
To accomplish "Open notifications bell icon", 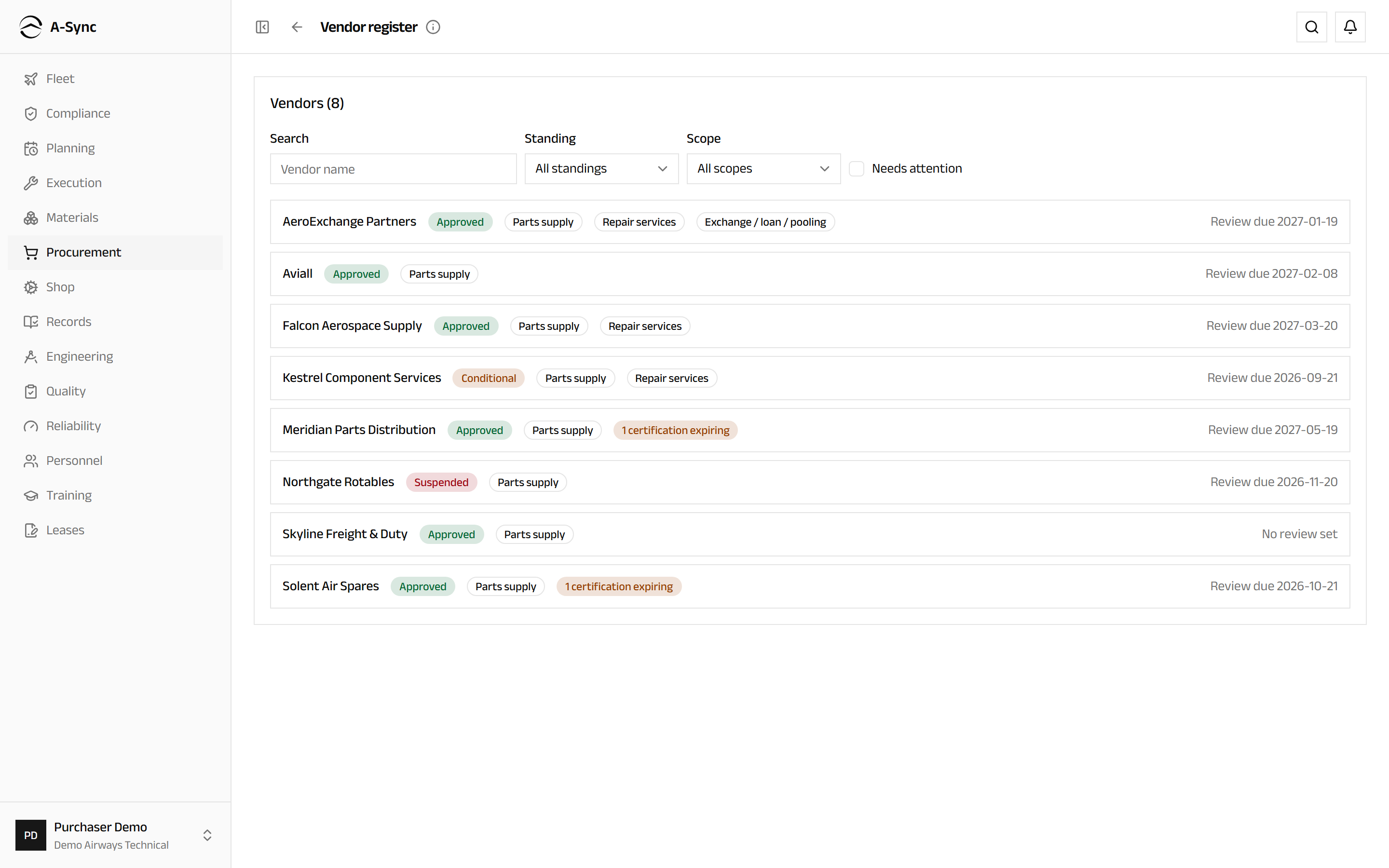I will (1350, 27).
